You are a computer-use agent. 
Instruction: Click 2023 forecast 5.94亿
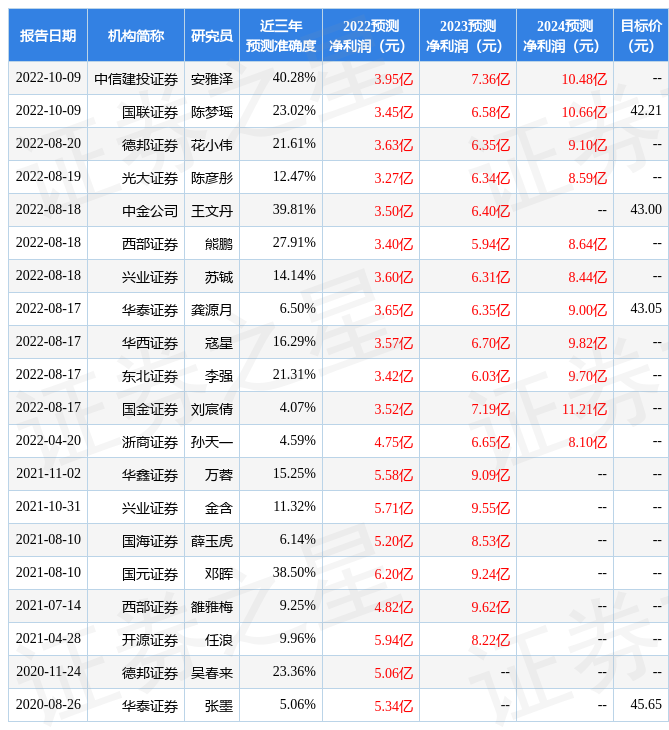[491, 244]
